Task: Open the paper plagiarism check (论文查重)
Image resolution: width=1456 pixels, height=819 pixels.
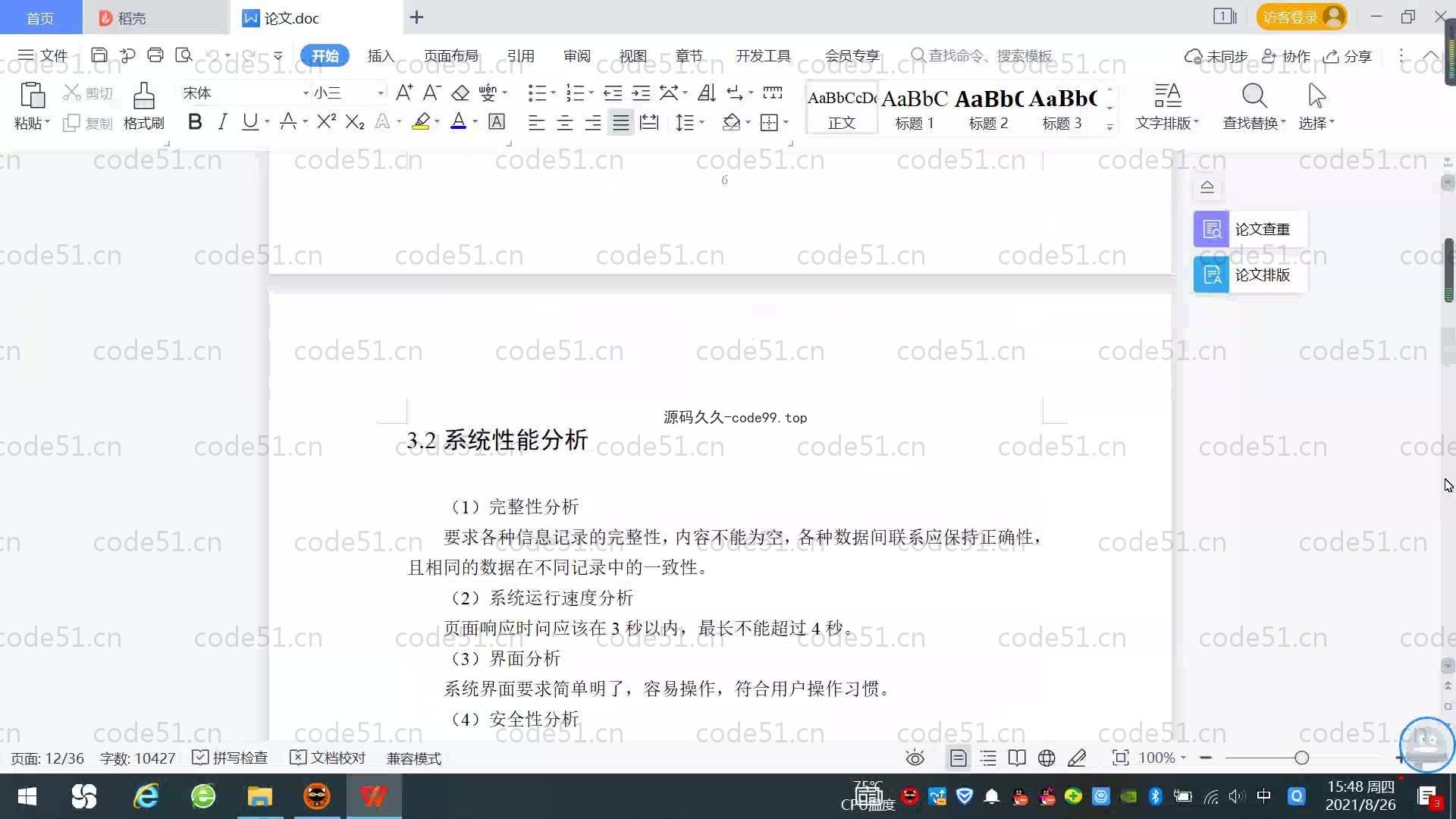Action: pyautogui.click(x=1250, y=229)
